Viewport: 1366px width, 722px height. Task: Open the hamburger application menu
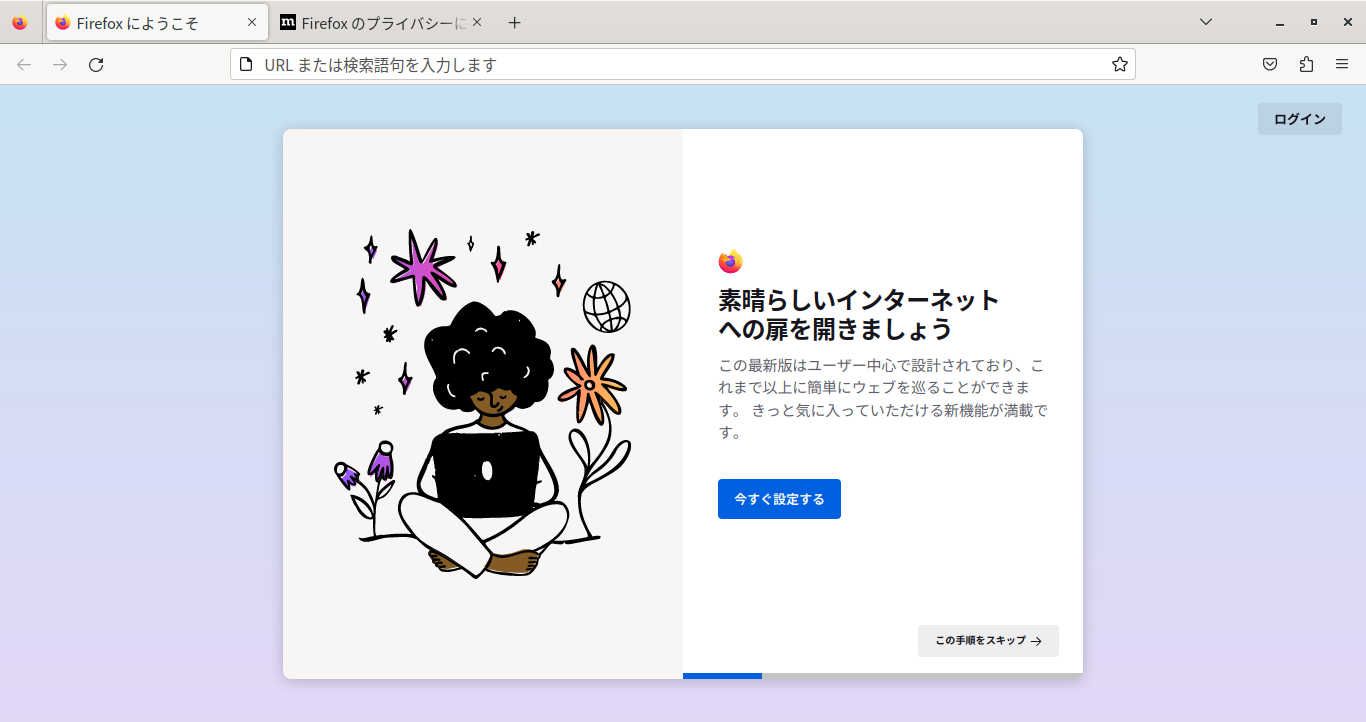(x=1342, y=65)
